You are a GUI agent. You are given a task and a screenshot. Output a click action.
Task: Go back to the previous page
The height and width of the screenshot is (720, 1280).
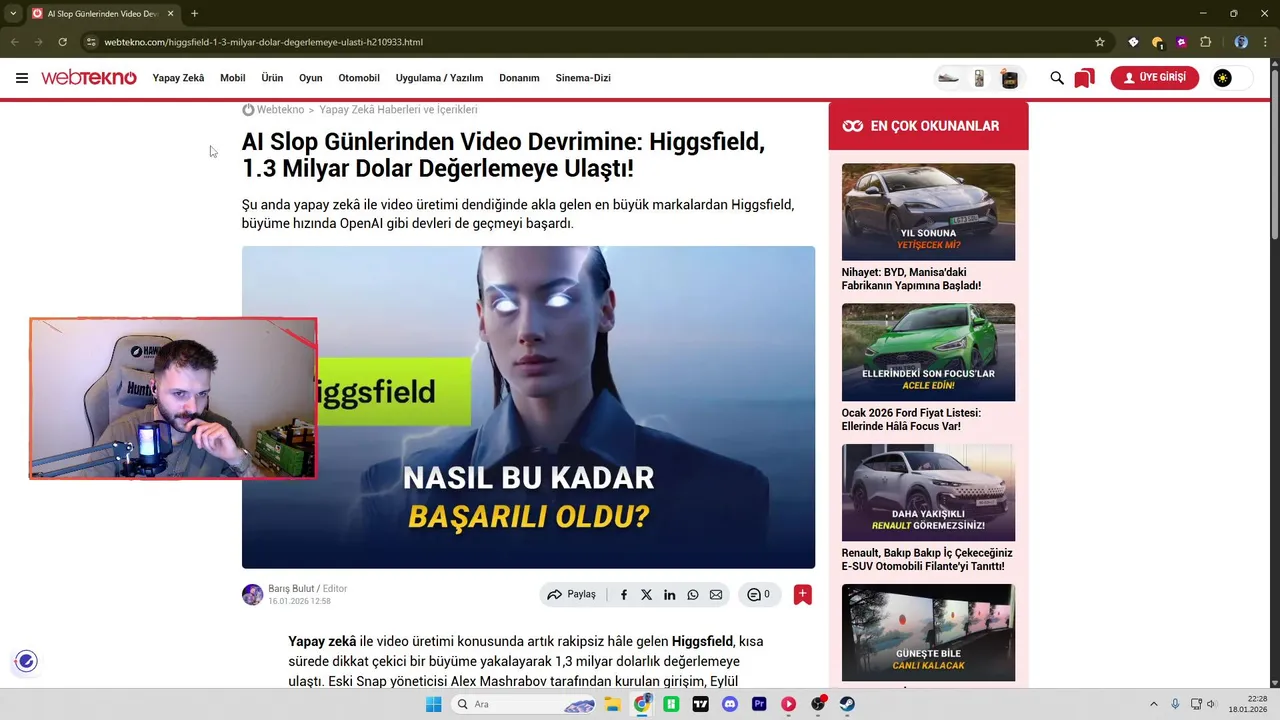[14, 42]
